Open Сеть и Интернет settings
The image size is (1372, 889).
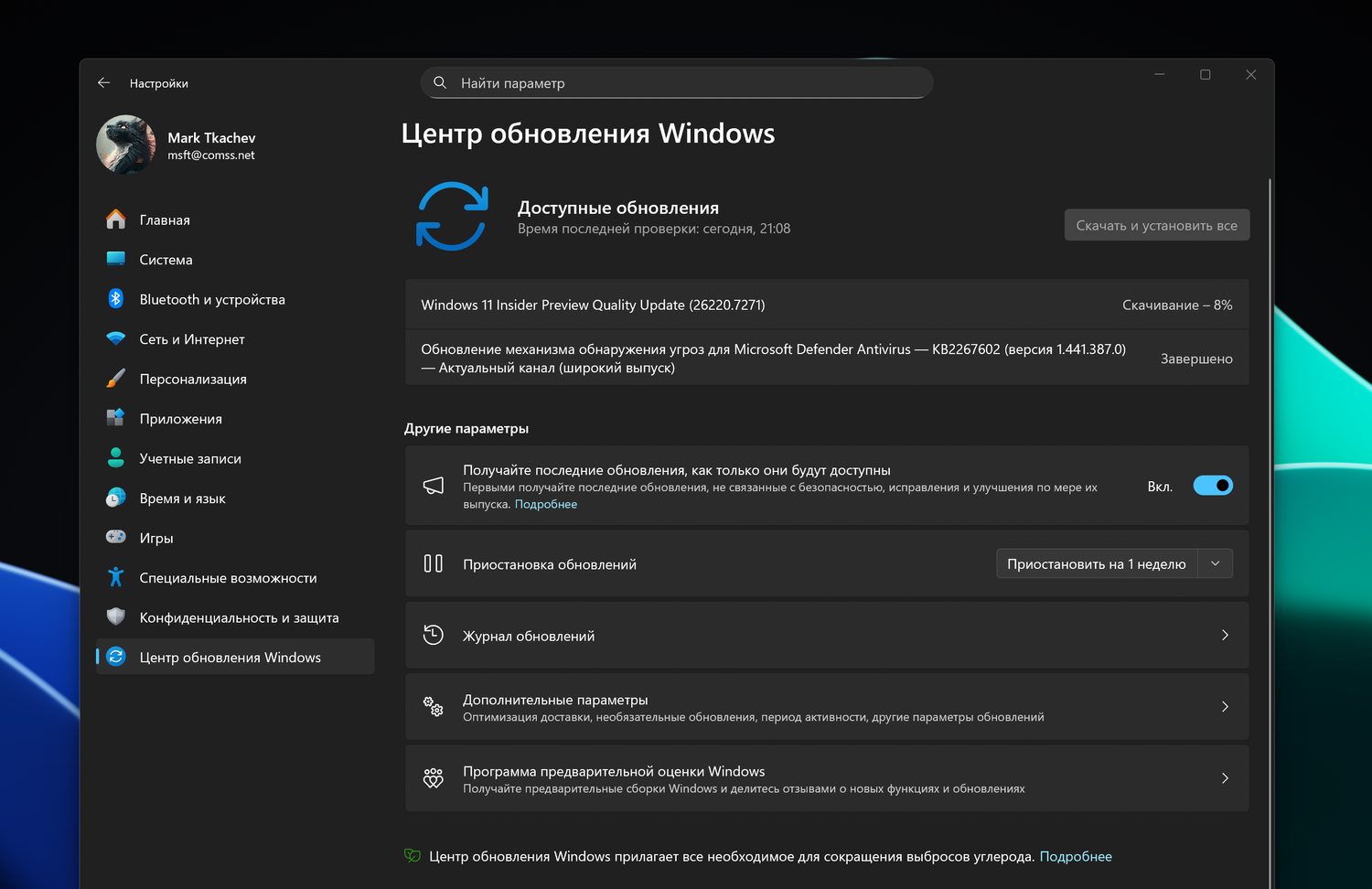(115, 338)
